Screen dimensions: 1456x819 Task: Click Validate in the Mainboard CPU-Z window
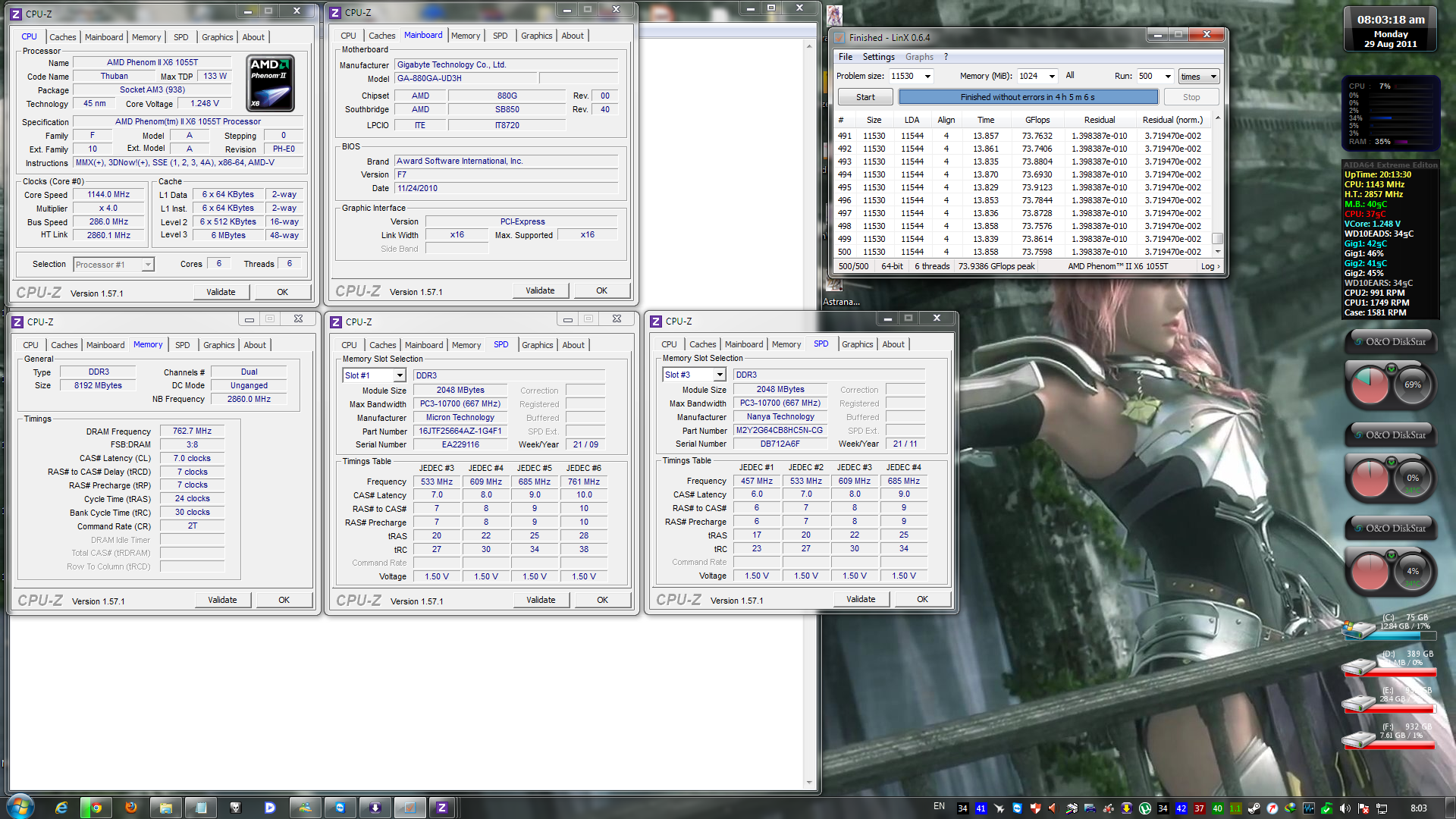click(x=540, y=290)
